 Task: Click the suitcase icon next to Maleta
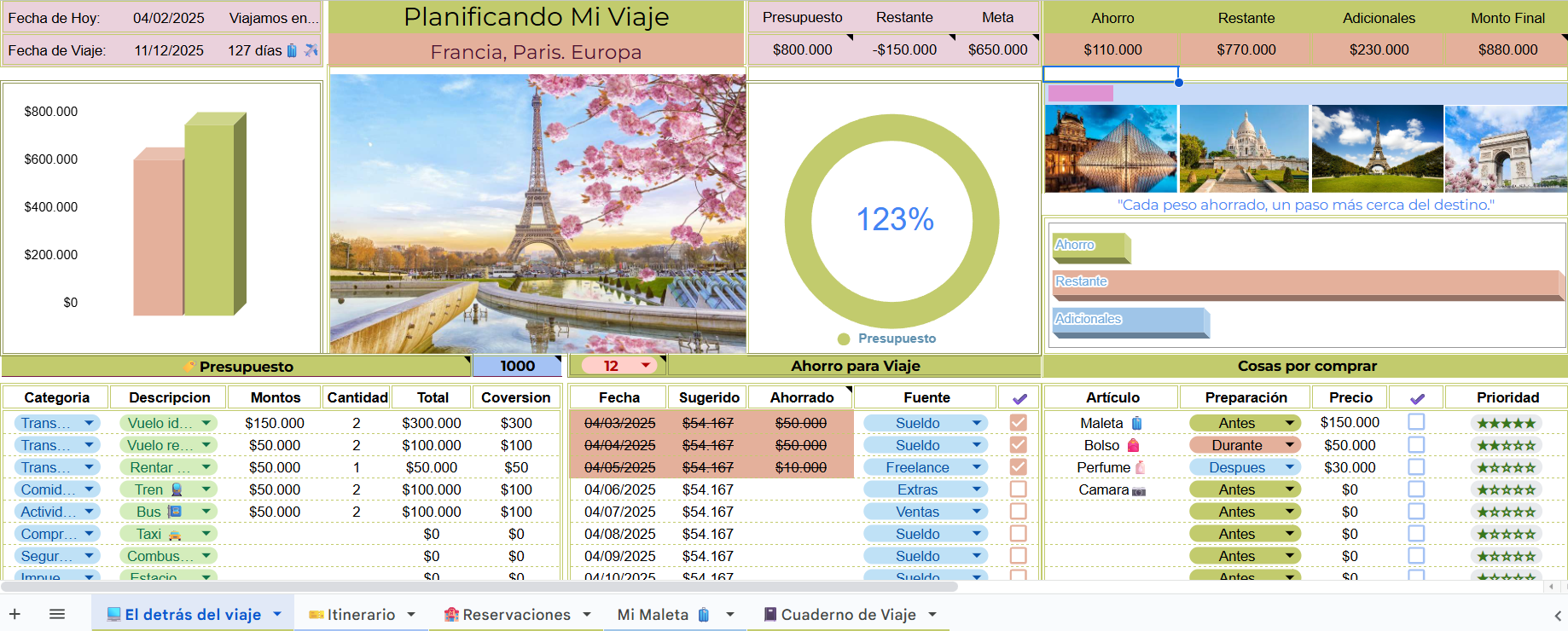pos(1136,423)
